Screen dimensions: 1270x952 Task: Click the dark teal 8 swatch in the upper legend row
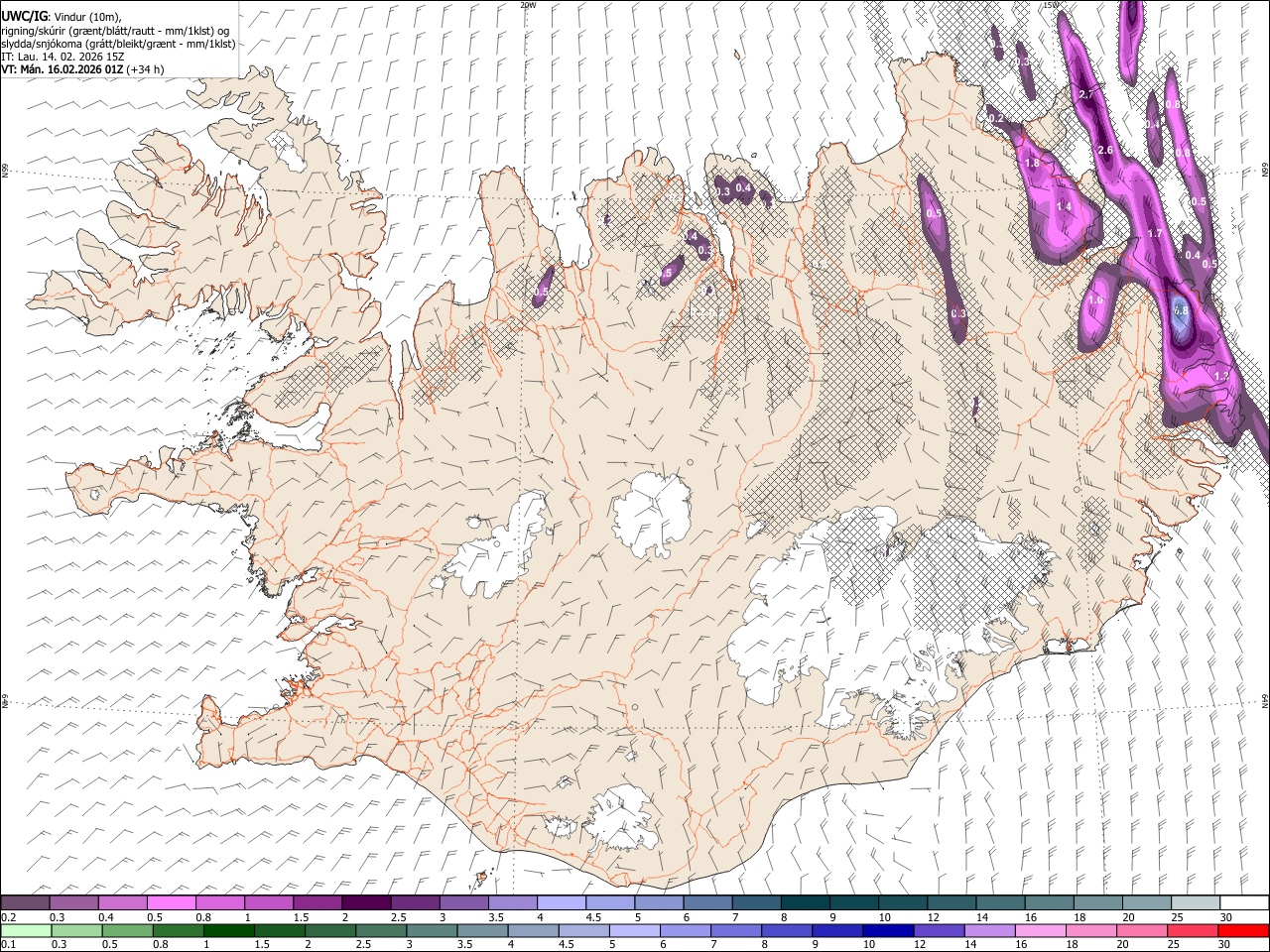(806, 903)
